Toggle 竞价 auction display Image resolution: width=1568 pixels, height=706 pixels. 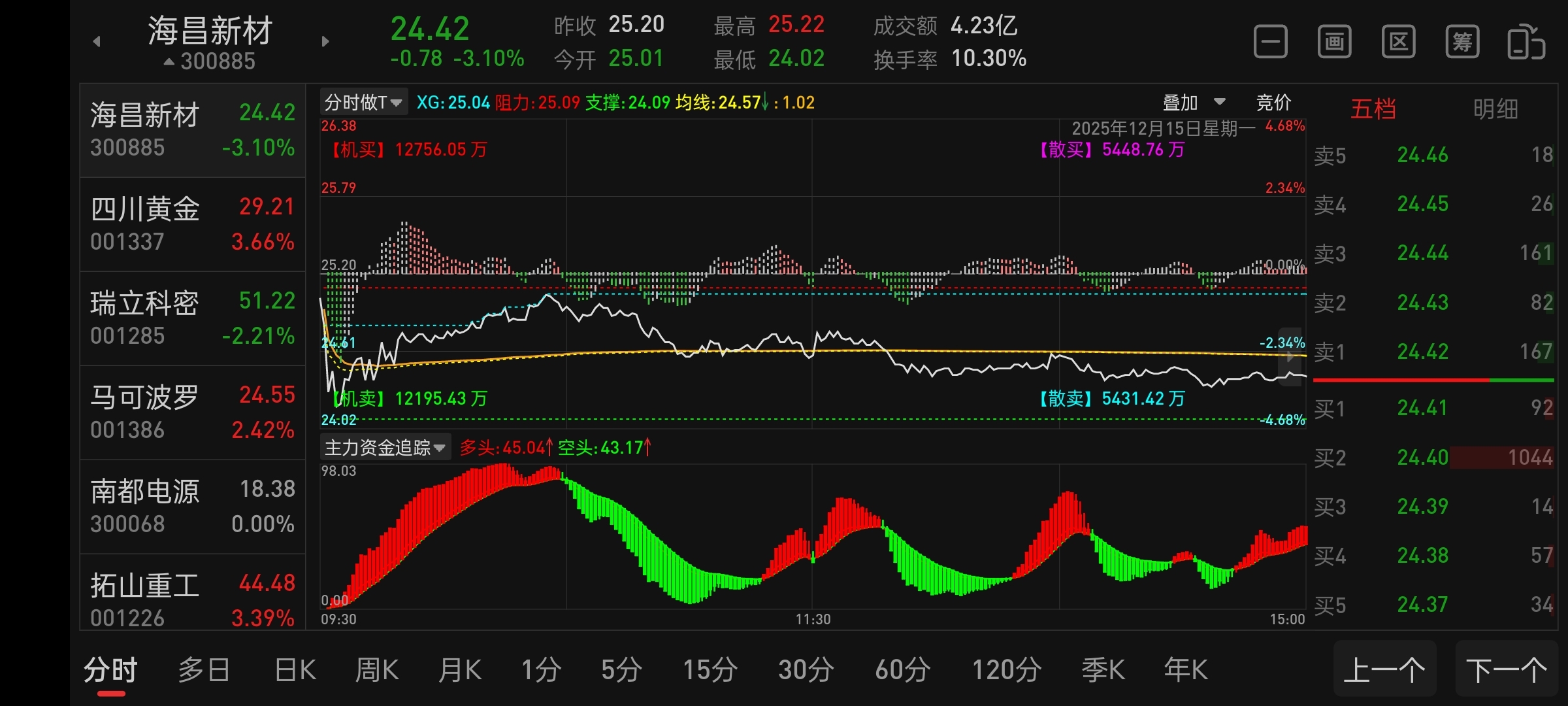pos(1273,103)
